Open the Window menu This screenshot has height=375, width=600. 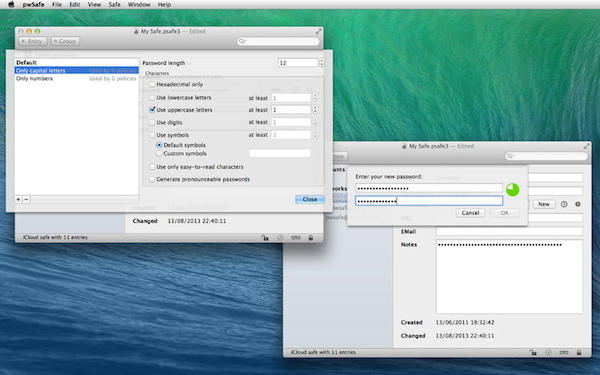139,5
